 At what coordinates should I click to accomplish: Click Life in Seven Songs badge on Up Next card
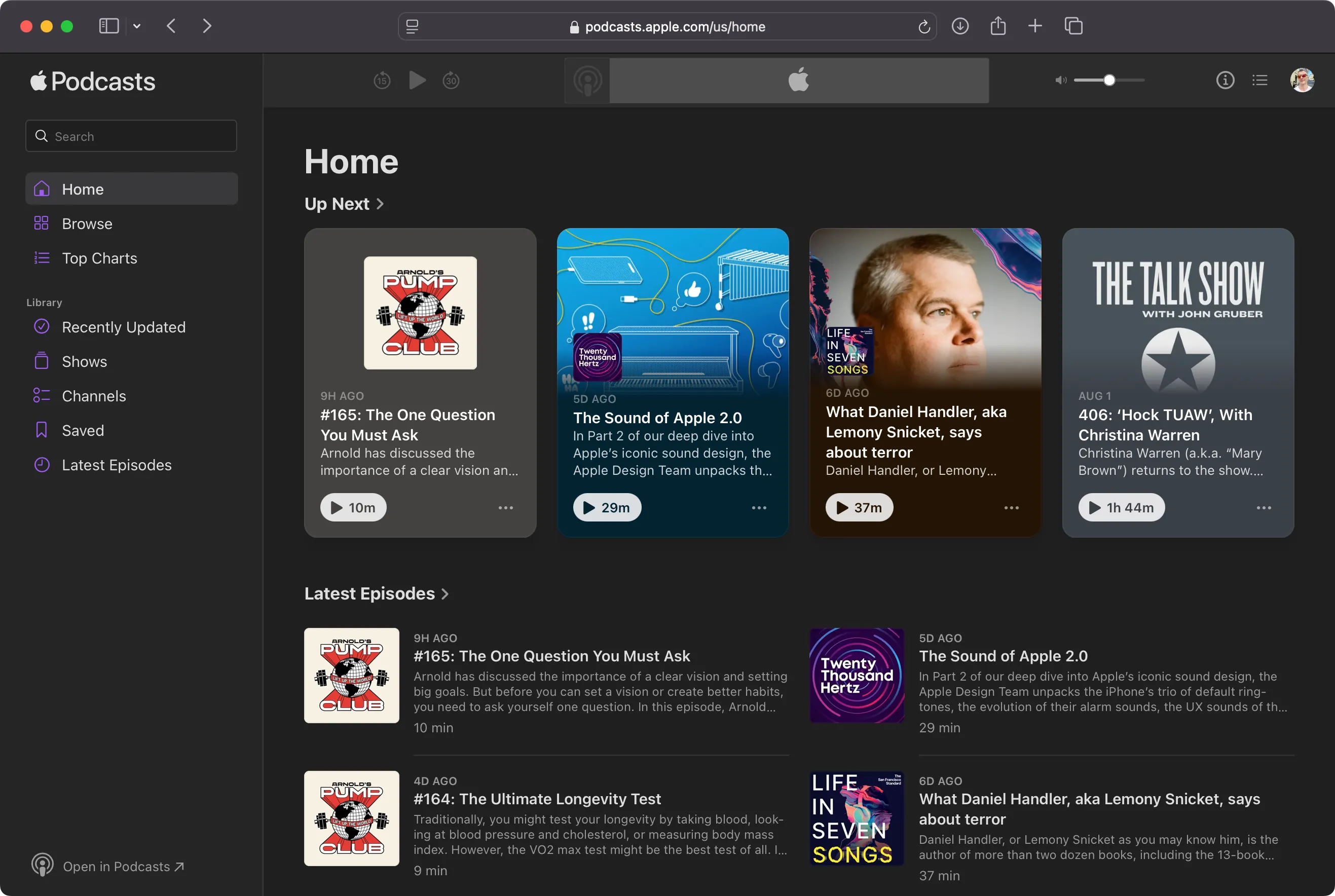(849, 351)
